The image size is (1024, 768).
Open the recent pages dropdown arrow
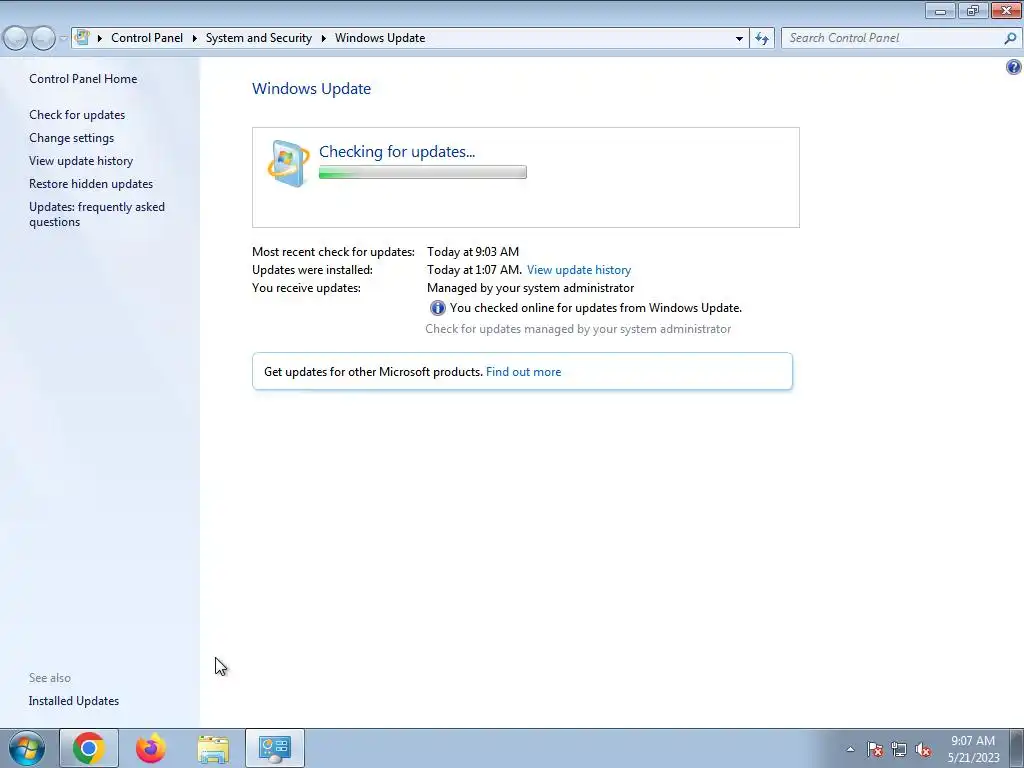(63, 39)
